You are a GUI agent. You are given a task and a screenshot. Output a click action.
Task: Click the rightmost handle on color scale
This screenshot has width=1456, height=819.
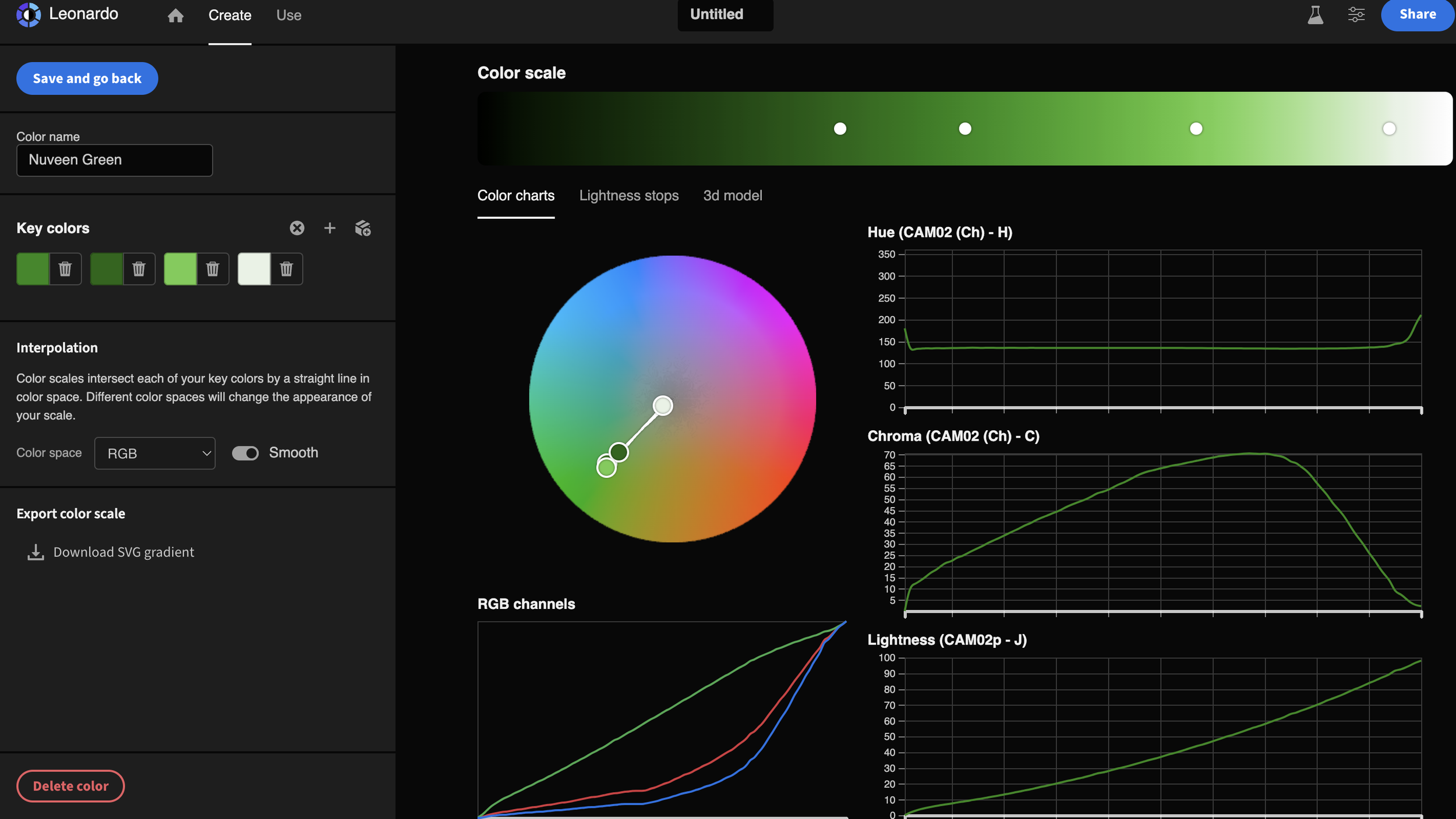tap(1389, 129)
